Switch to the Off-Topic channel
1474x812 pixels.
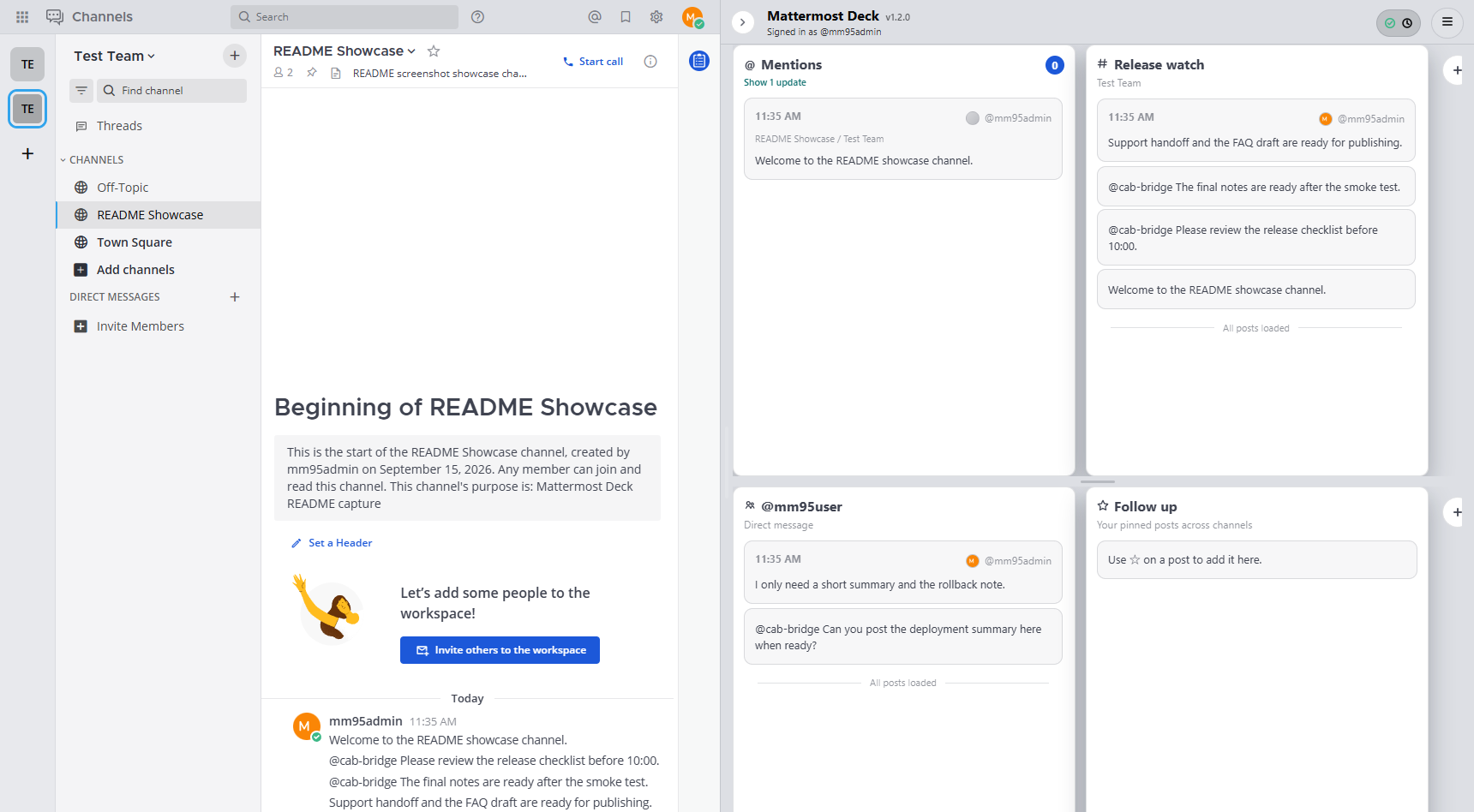click(x=159, y=188)
